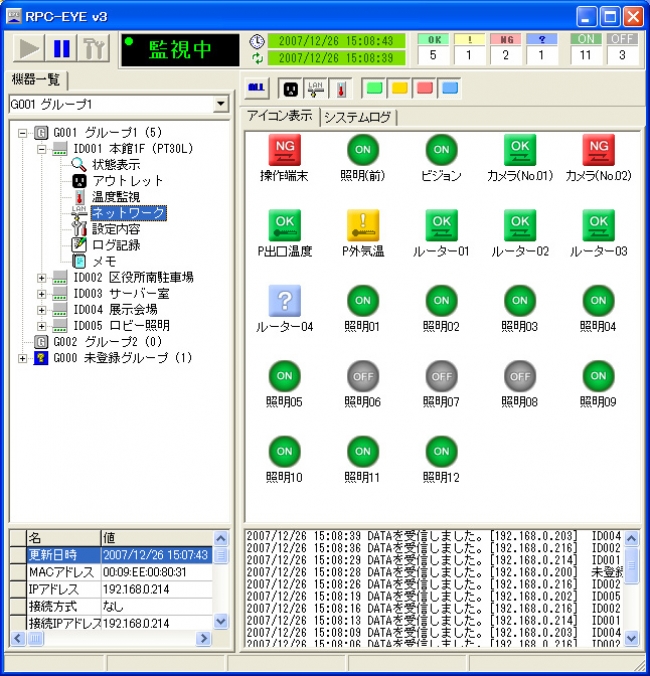Select 温度監視 in the device tree

click(115, 197)
